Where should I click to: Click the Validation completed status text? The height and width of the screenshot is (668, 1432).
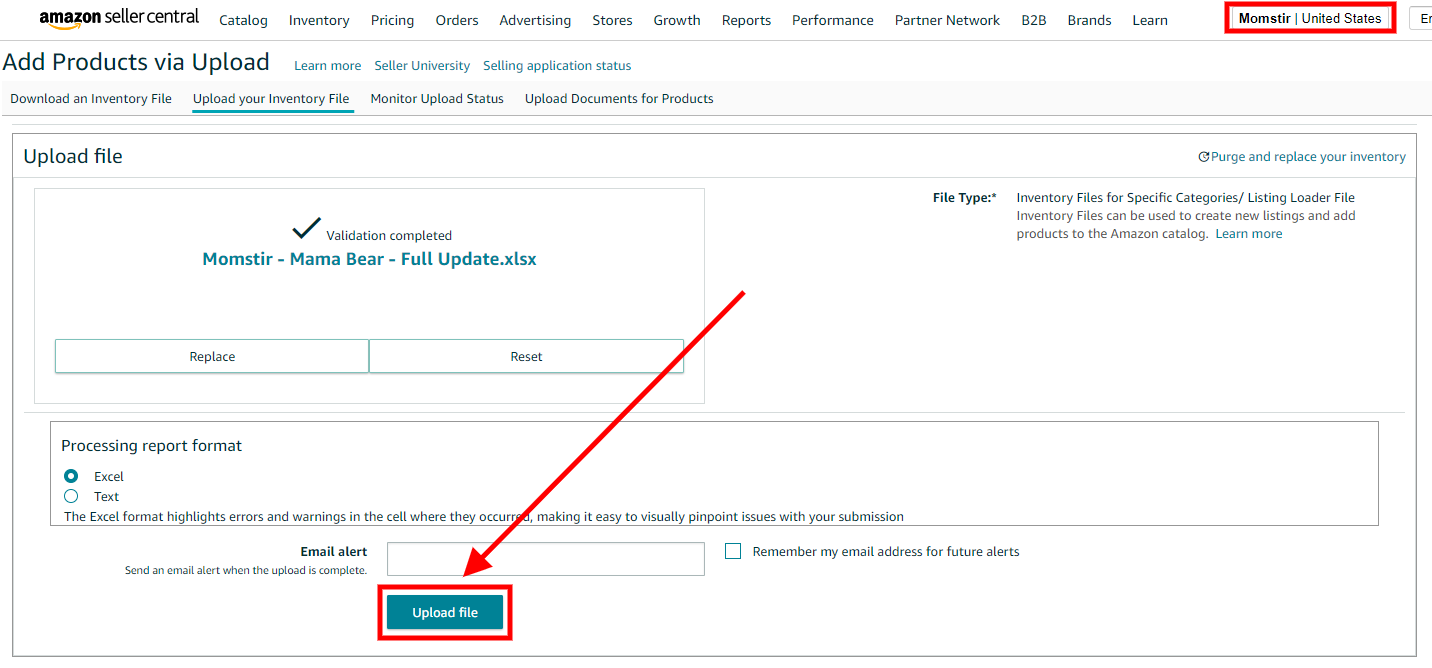[x=389, y=236]
